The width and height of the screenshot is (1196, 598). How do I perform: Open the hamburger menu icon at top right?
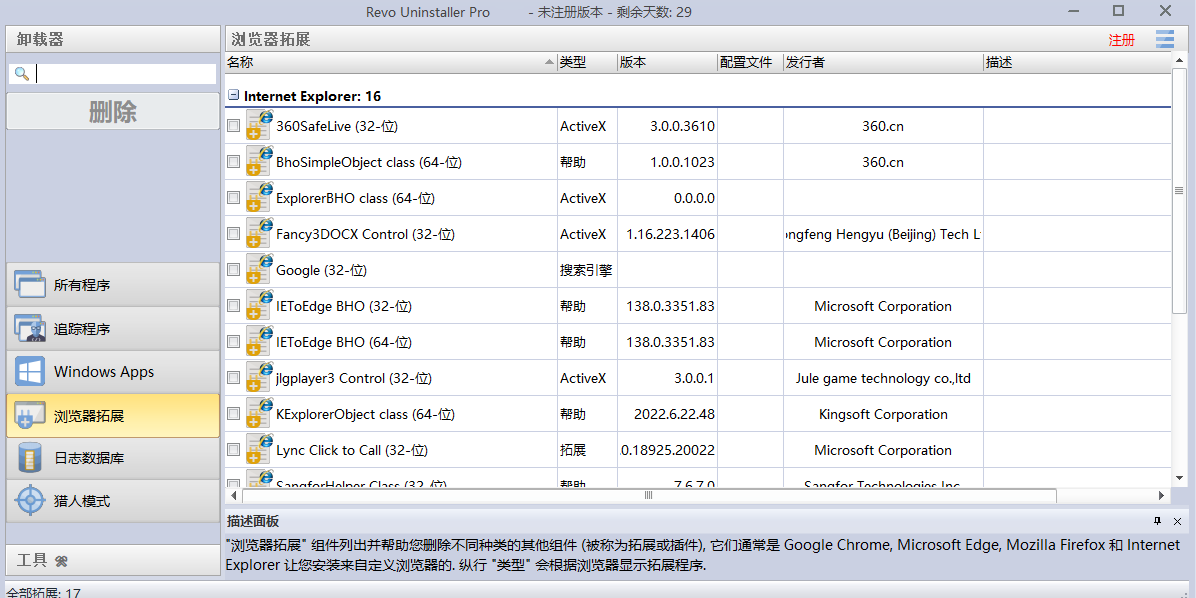(x=1164, y=40)
